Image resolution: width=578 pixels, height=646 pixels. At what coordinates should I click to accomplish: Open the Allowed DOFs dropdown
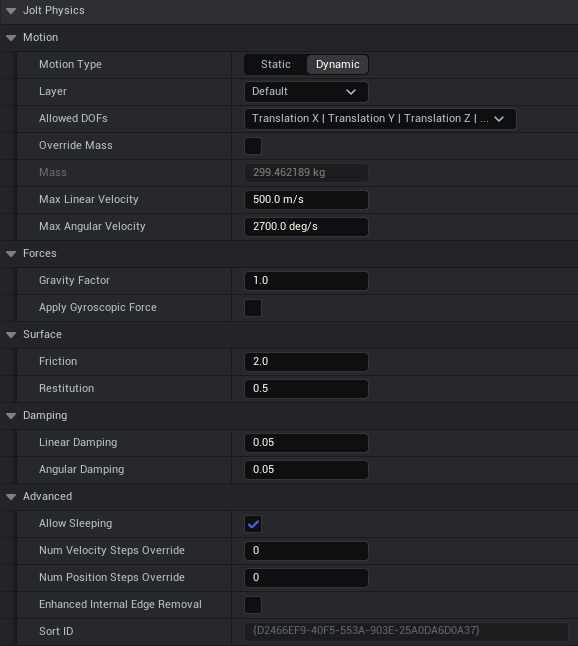[380, 119]
